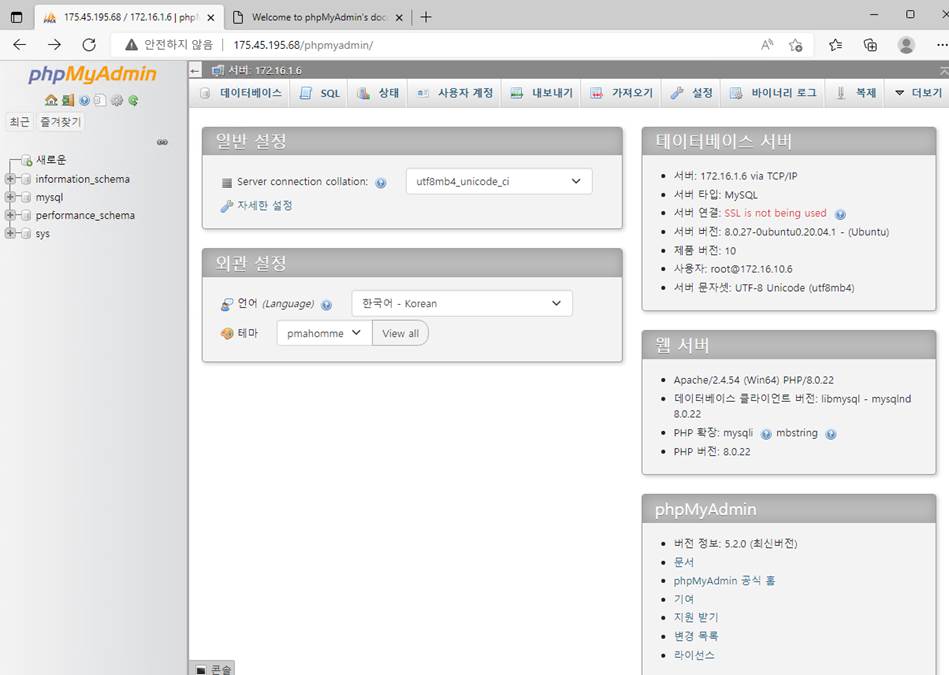Expand the sys database tree node
The height and width of the screenshot is (675, 949).
10,233
